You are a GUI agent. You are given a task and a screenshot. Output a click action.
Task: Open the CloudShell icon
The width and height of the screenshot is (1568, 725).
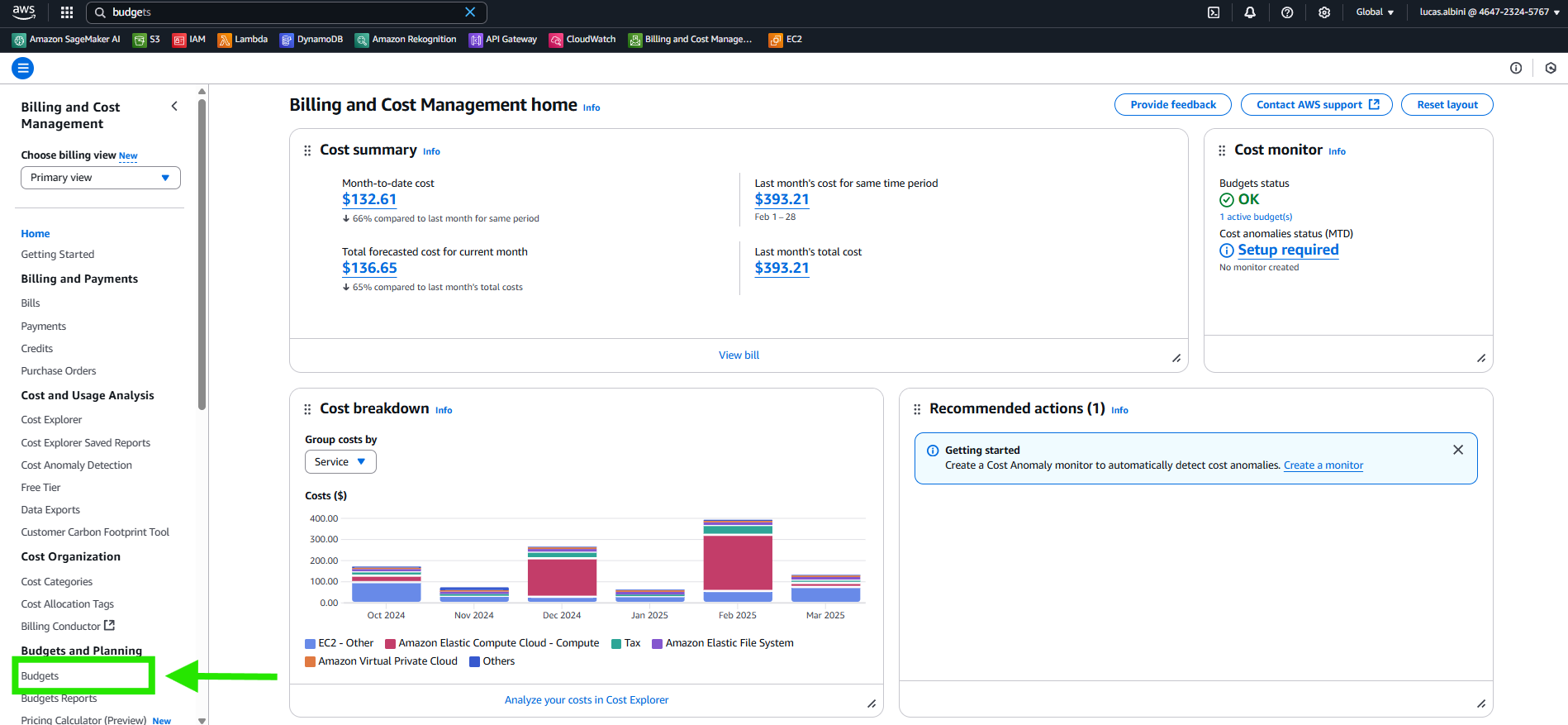click(x=1214, y=12)
